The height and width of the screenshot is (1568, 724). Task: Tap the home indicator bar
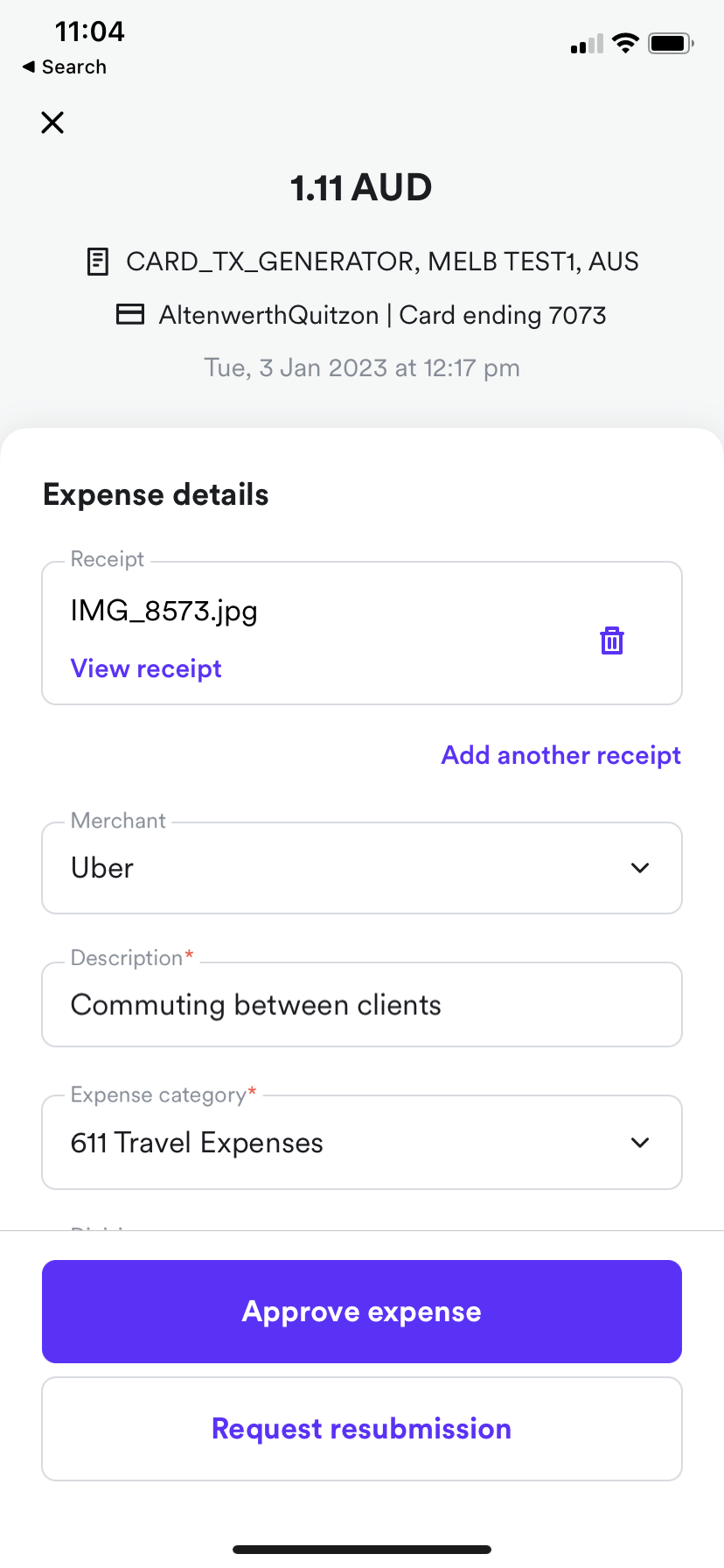362,1550
